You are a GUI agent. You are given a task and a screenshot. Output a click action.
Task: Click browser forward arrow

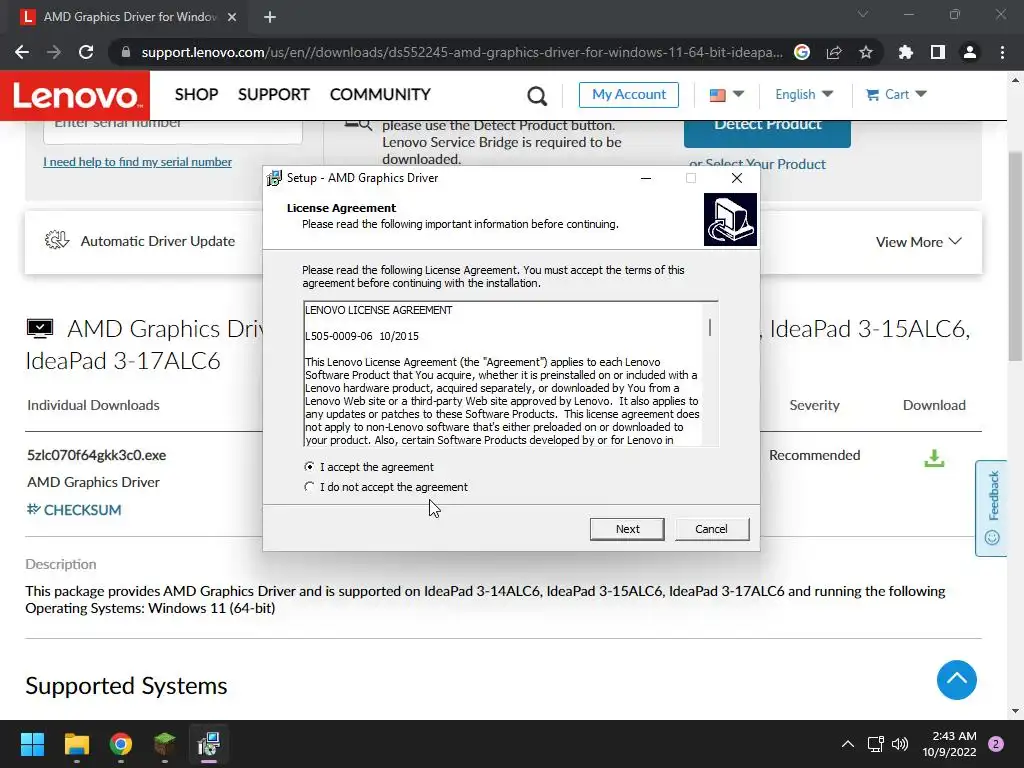54,52
